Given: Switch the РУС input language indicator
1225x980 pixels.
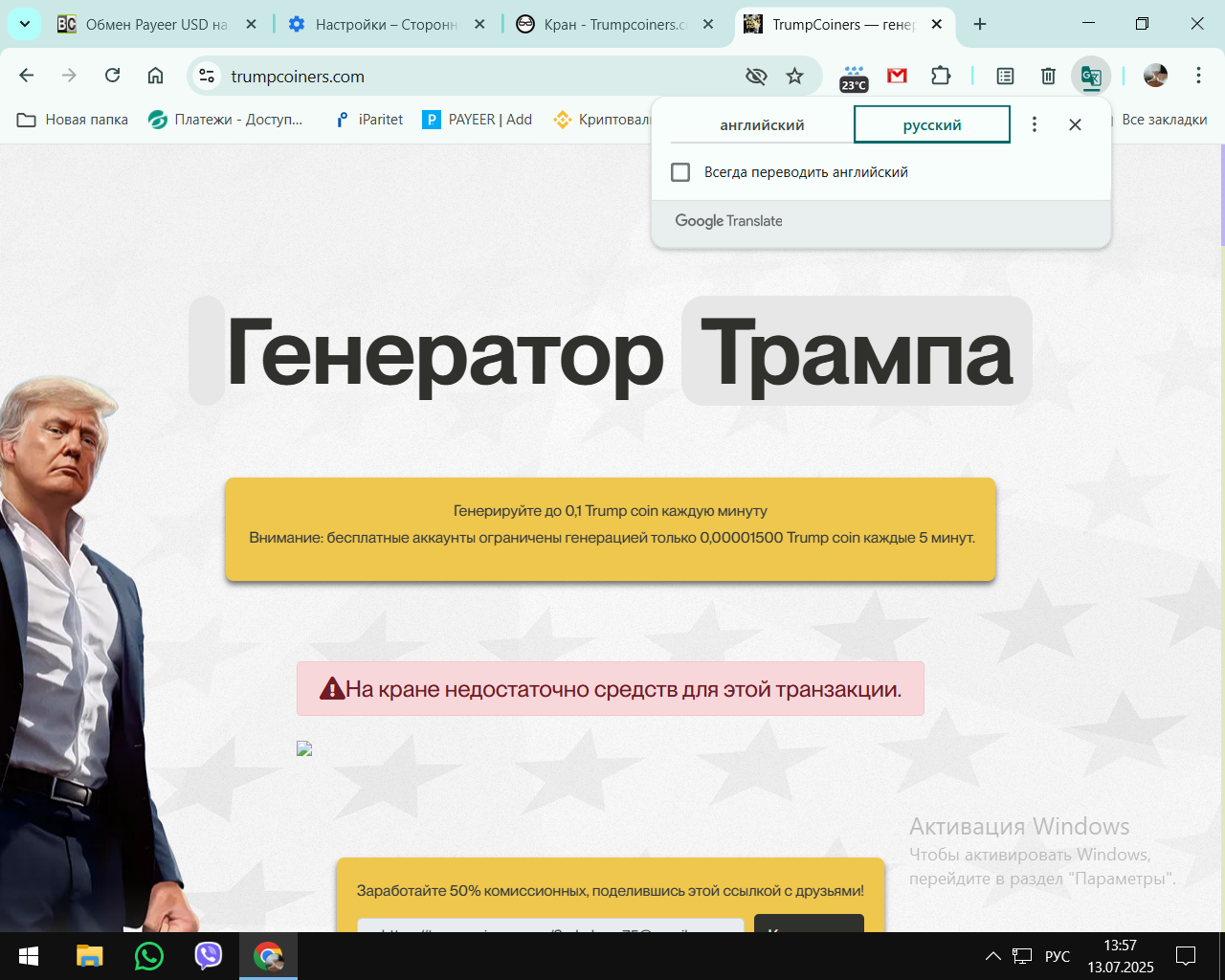Looking at the screenshot, I should click(1058, 956).
